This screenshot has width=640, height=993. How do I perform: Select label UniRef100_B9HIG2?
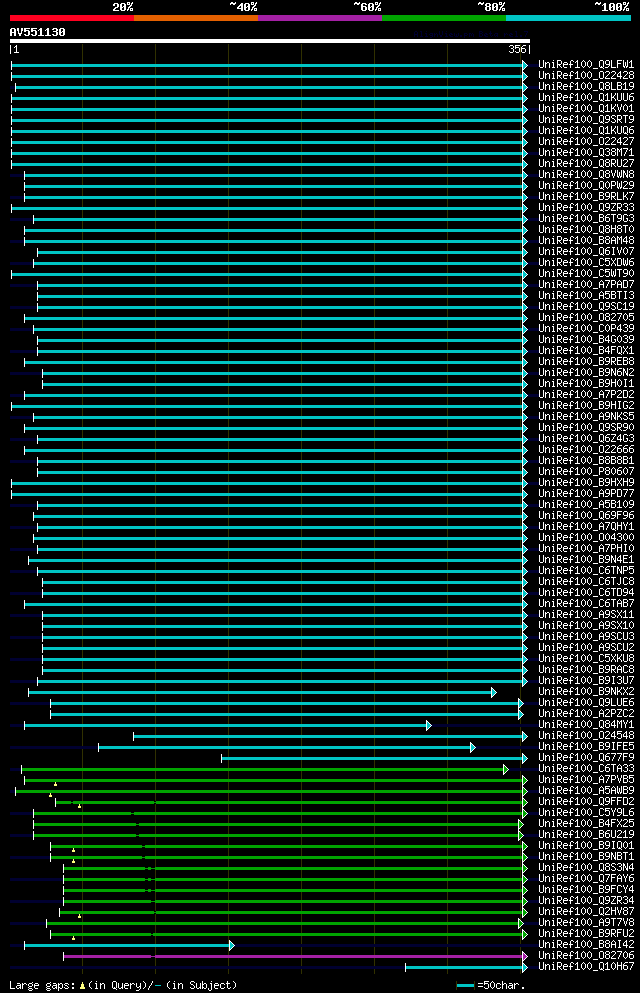click(586, 405)
